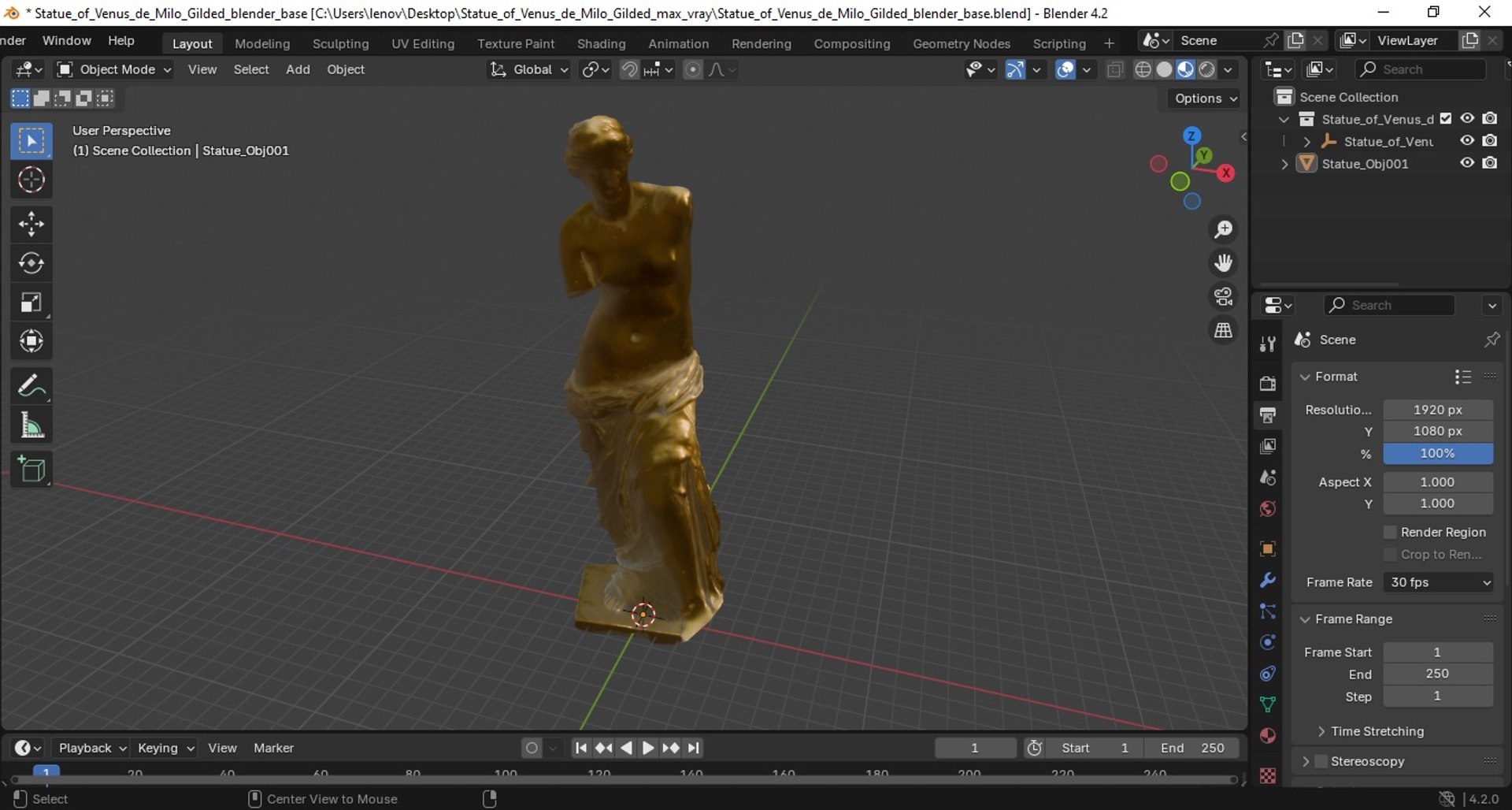Switch to the Shading workspace tab

tap(601, 43)
